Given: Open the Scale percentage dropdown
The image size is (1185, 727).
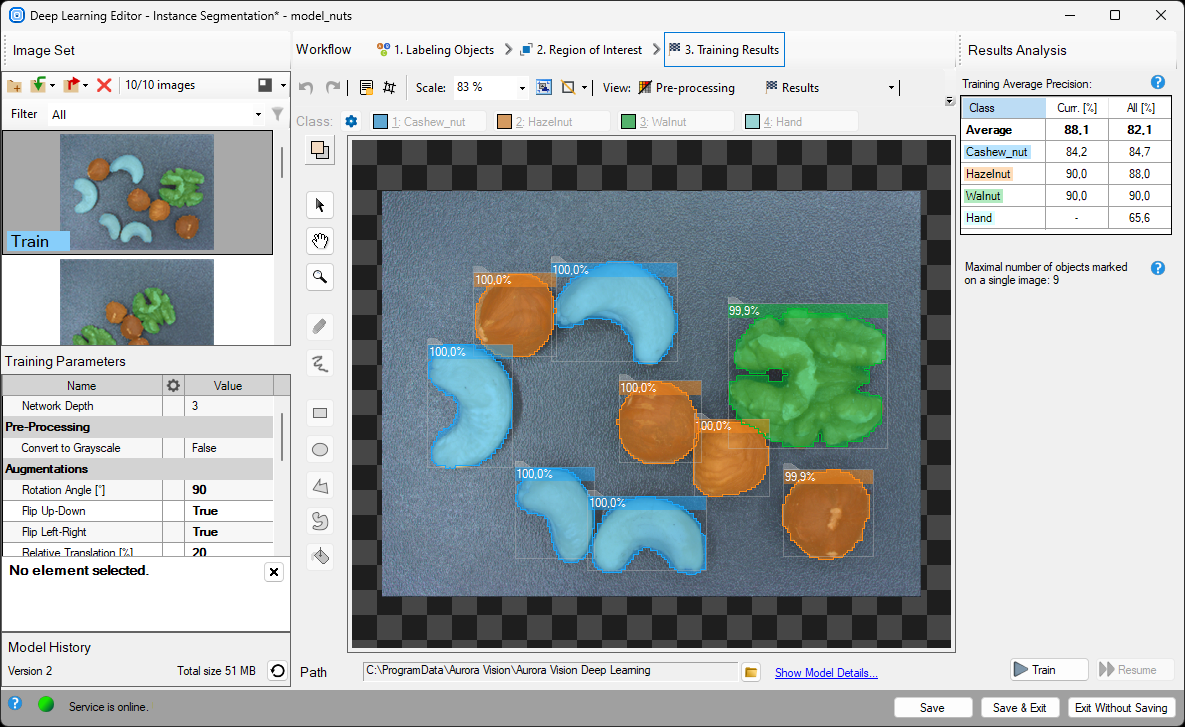Looking at the screenshot, I should click(x=522, y=88).
